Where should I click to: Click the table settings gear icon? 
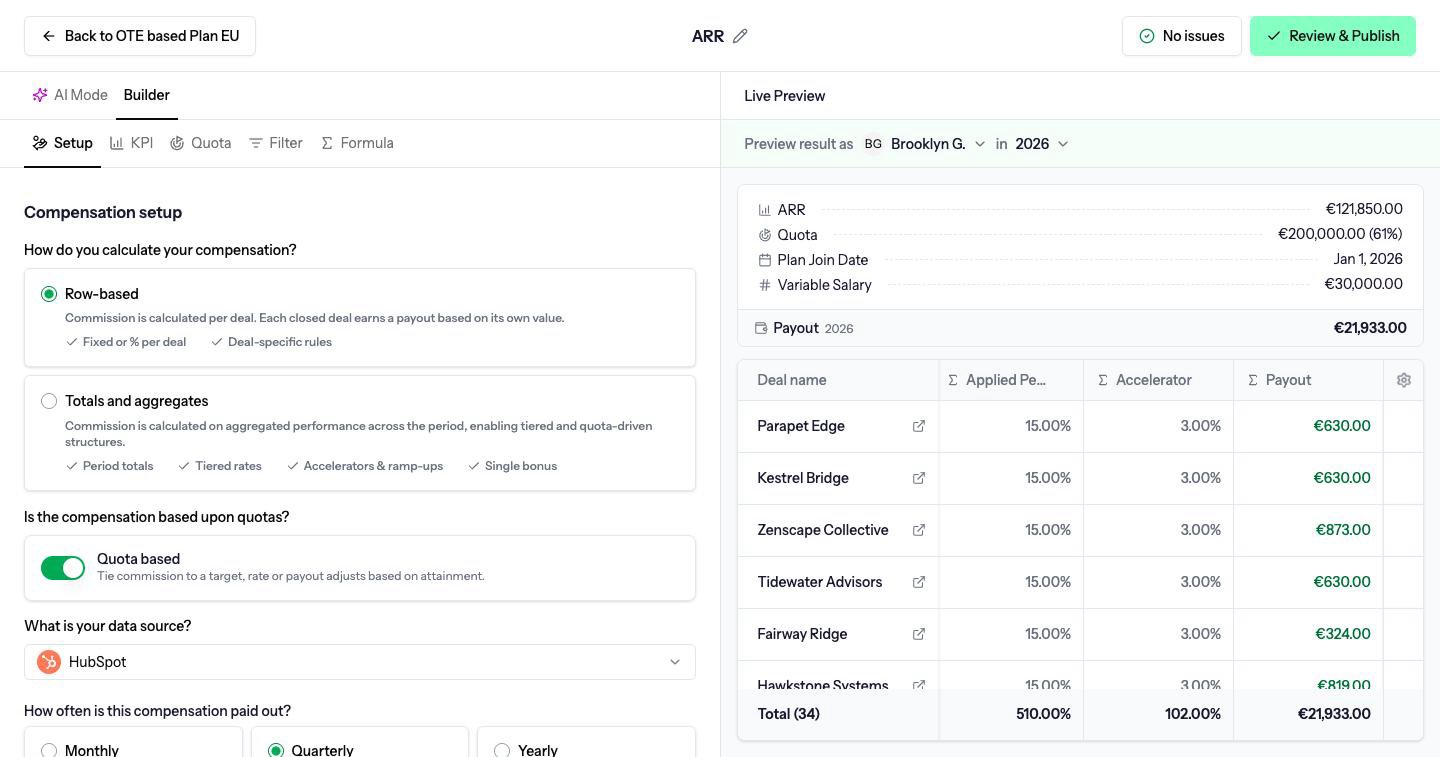tap(1404, 380)
